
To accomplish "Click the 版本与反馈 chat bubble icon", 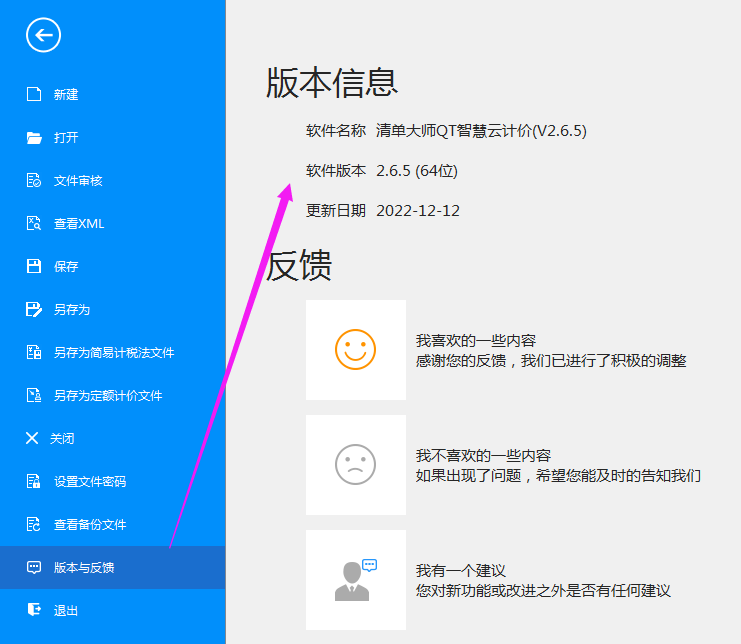I will coord(34,567).
